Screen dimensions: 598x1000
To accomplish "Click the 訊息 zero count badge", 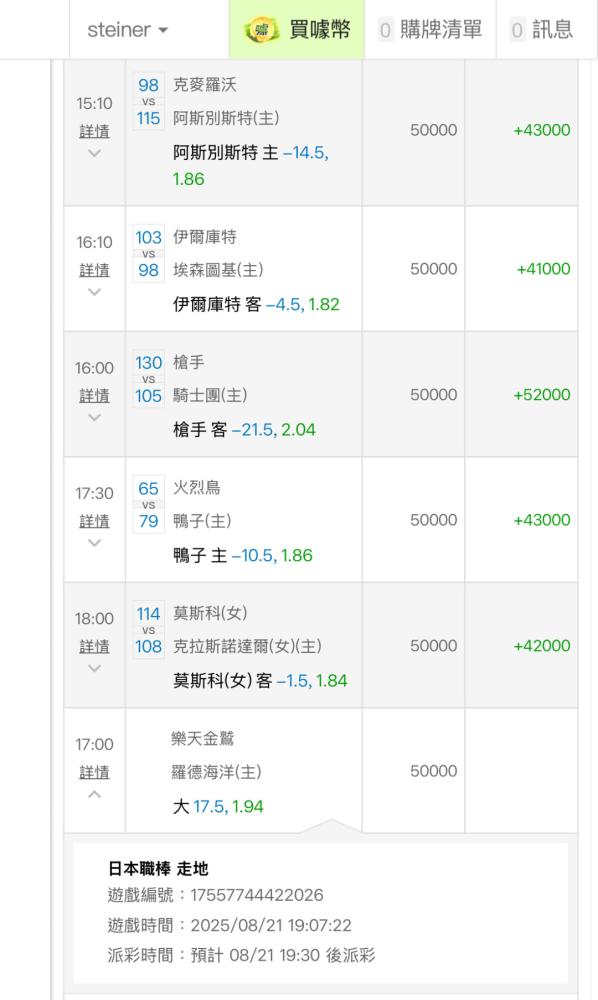I will 517,30.
